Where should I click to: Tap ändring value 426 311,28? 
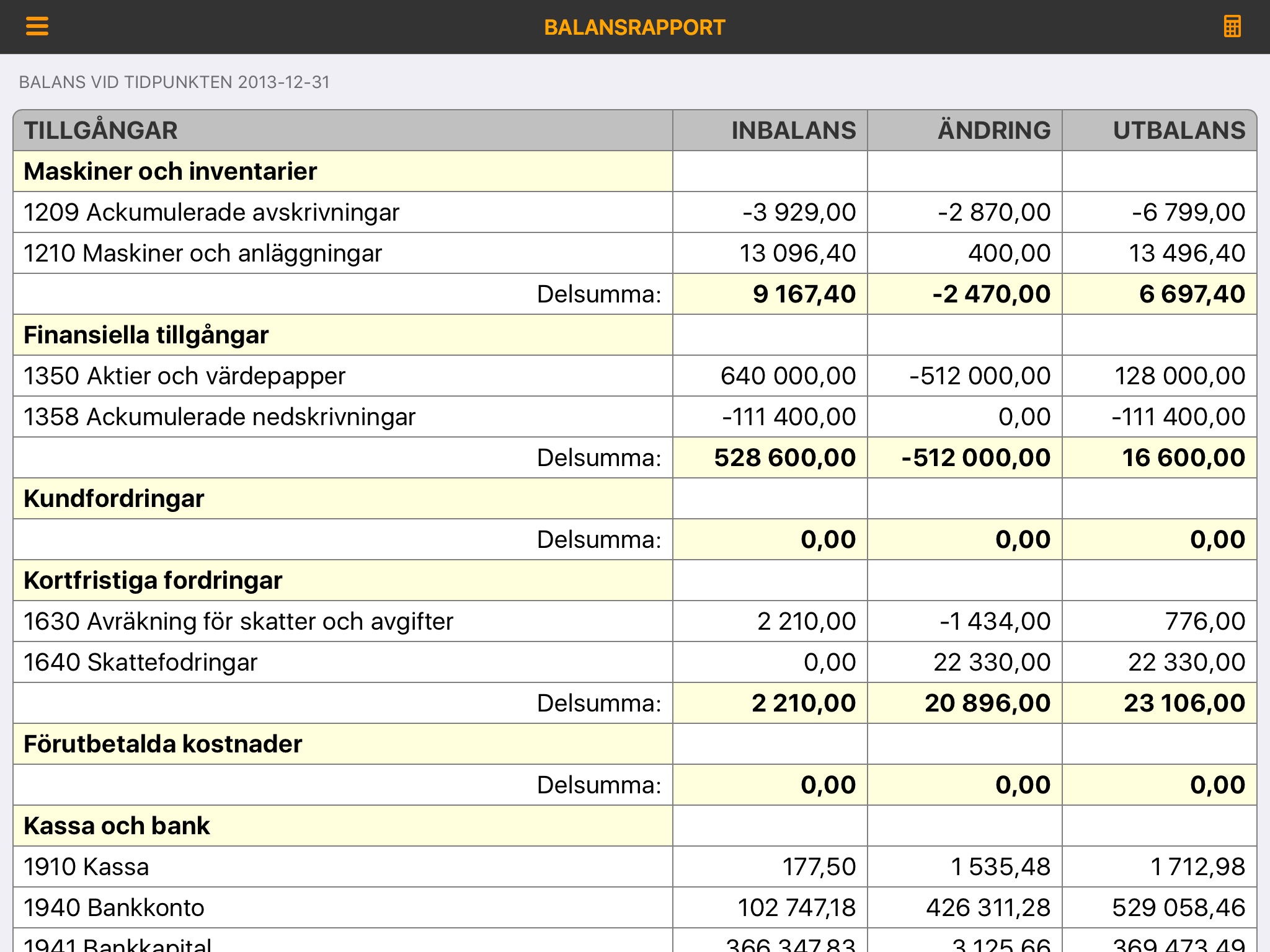tap(988, 907)
